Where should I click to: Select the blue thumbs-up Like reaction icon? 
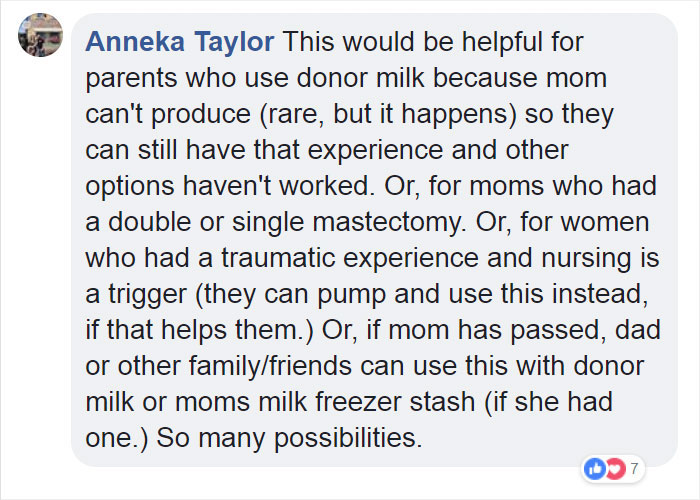595,469
